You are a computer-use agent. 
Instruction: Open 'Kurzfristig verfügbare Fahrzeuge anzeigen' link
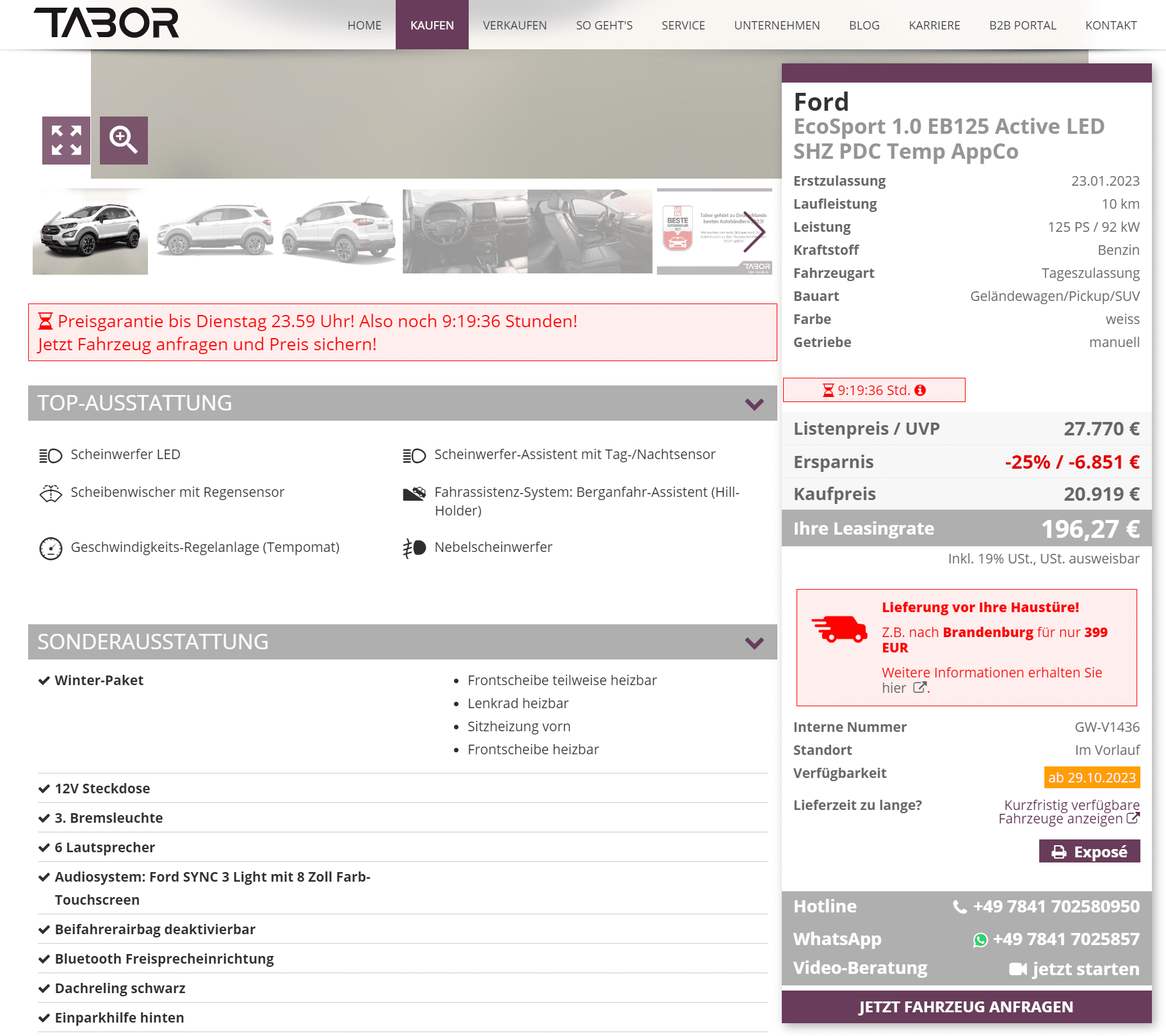coord(1069,812)
